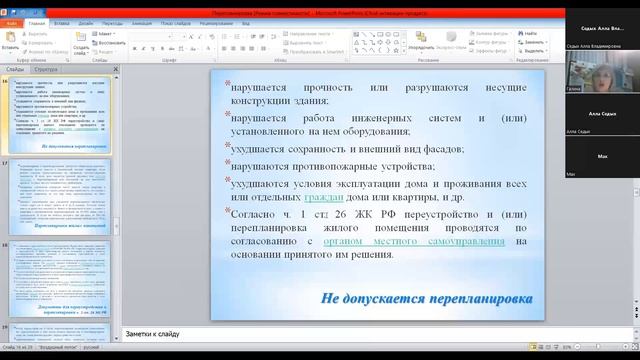Toggle text shadow formatting
The width and height of the screenshot is (640, 360).
pyautogui.click(x=162, y=49)
